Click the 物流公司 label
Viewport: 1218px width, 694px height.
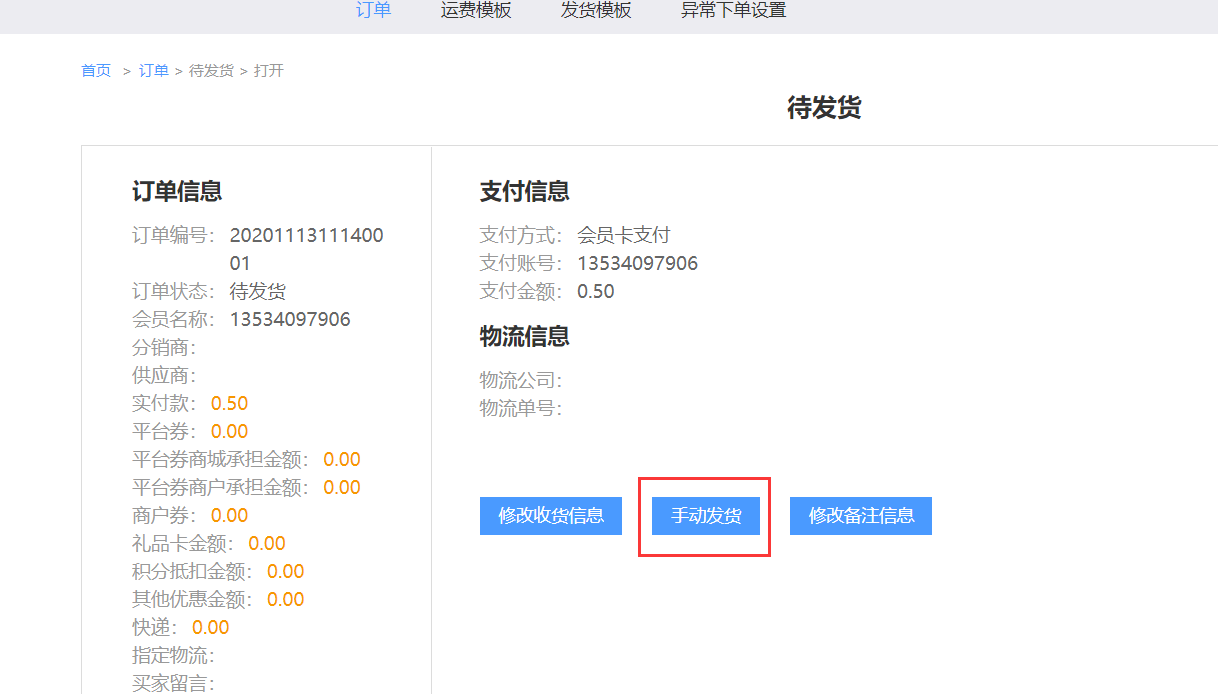pos(521,381)
